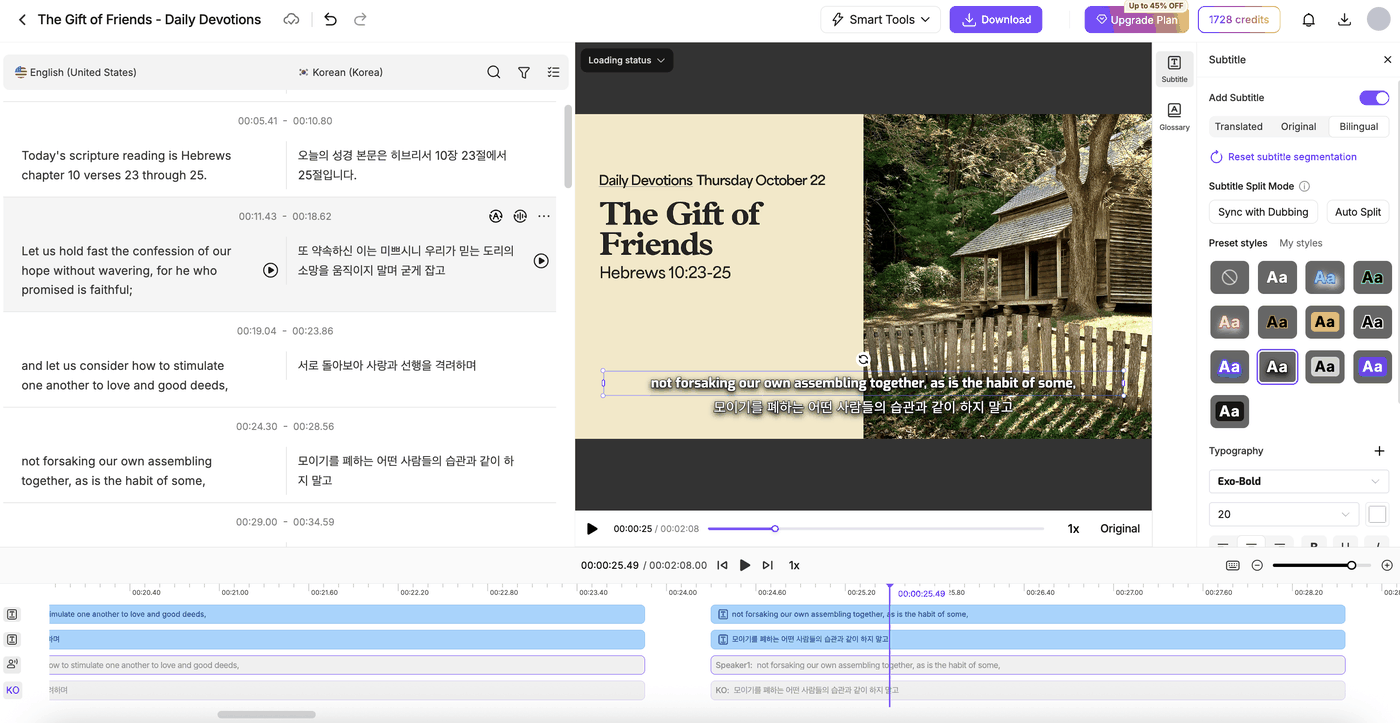The width and height of the screenshot is (1400, 723).
Task: Select the no-style preset with the slash circle
Action: click(x=1229, y=277)
